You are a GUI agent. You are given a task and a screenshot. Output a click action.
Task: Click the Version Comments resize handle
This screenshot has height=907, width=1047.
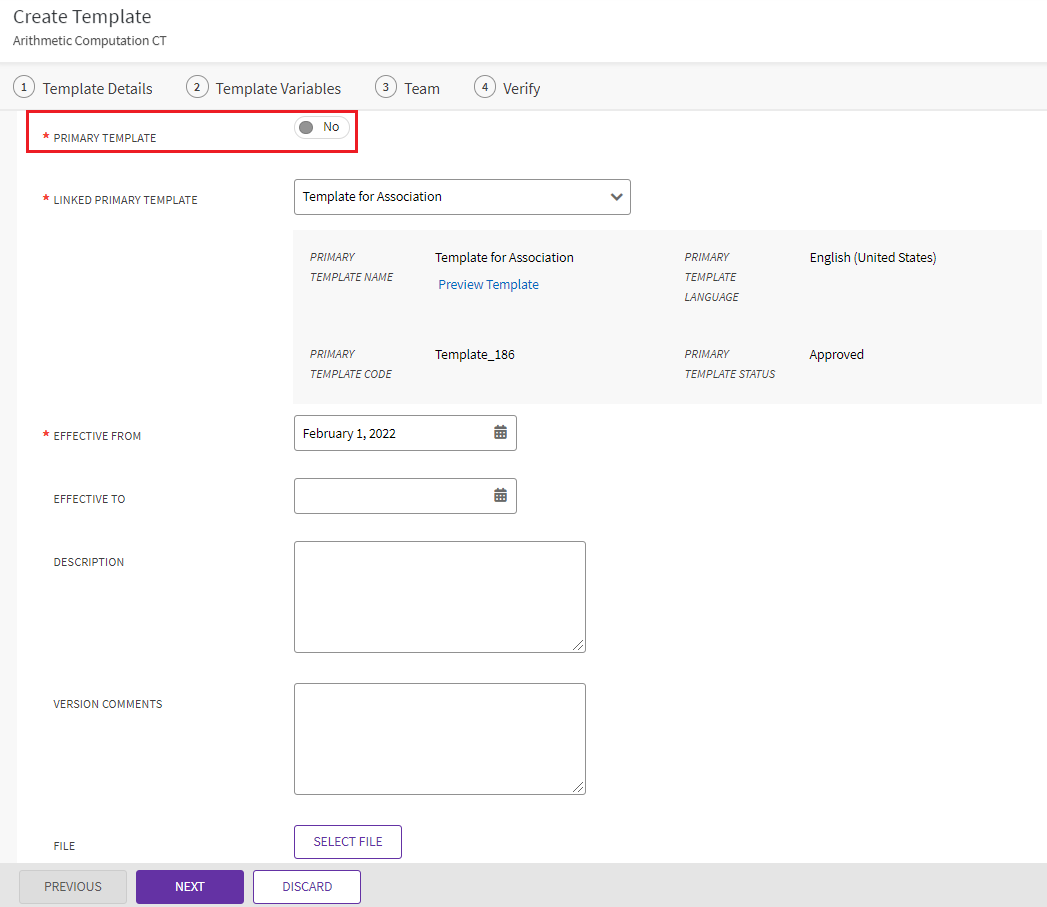[x=579, y=788]
